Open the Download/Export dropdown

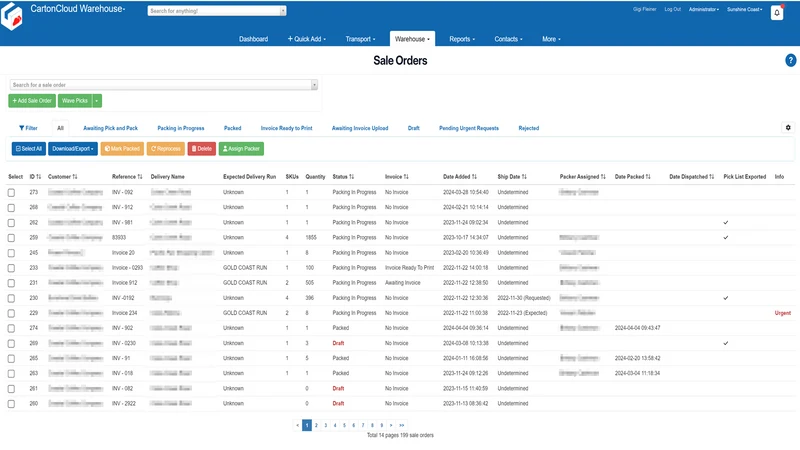pos(73,148)
